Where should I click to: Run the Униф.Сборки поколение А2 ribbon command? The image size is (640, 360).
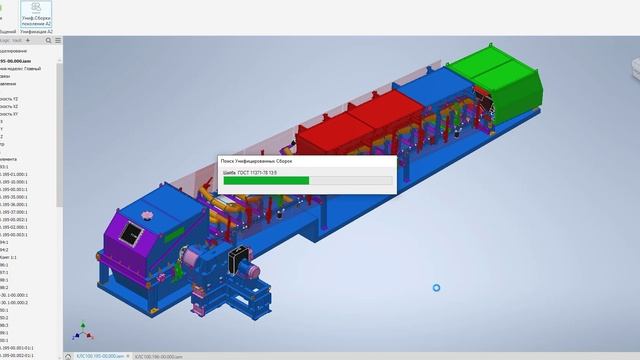(36, 14)
